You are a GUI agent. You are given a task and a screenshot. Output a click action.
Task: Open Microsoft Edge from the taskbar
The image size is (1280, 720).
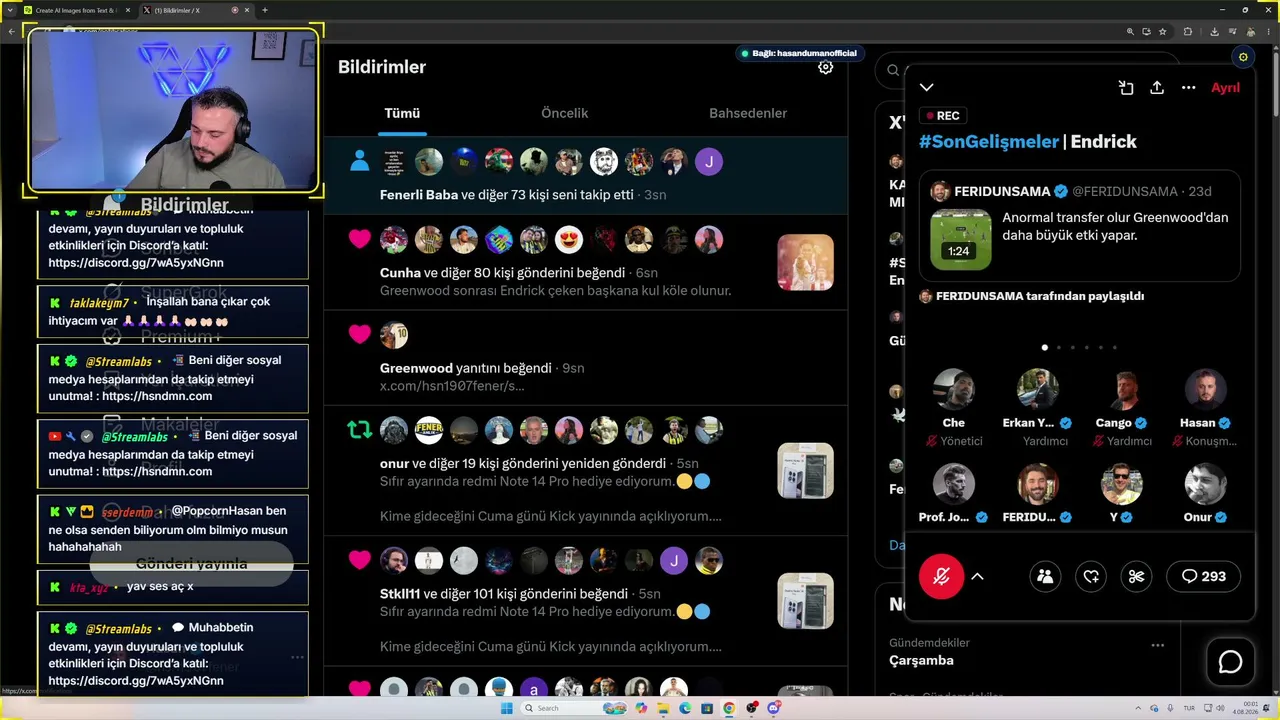click(685, 708)
